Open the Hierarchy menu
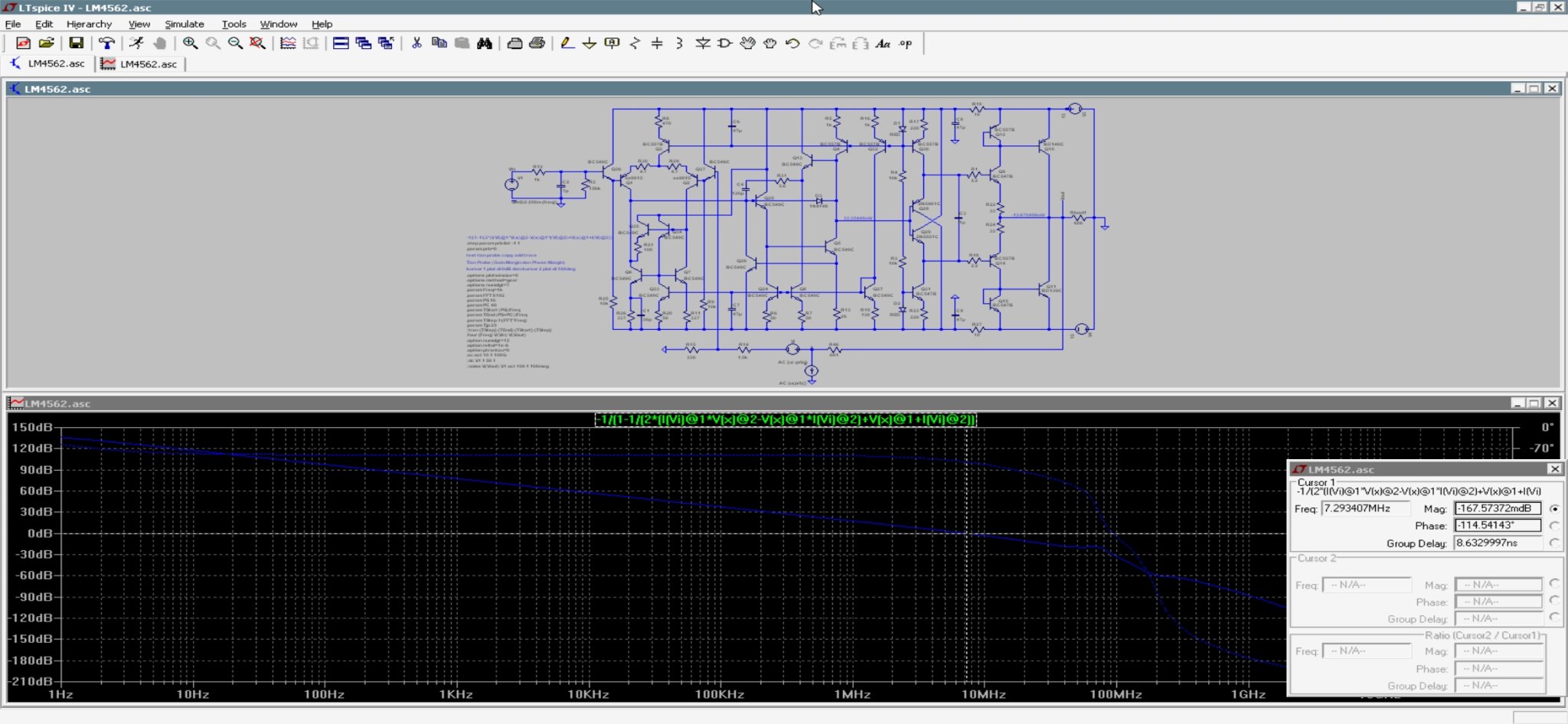The image size is (1568, 724). coord(89,24)
